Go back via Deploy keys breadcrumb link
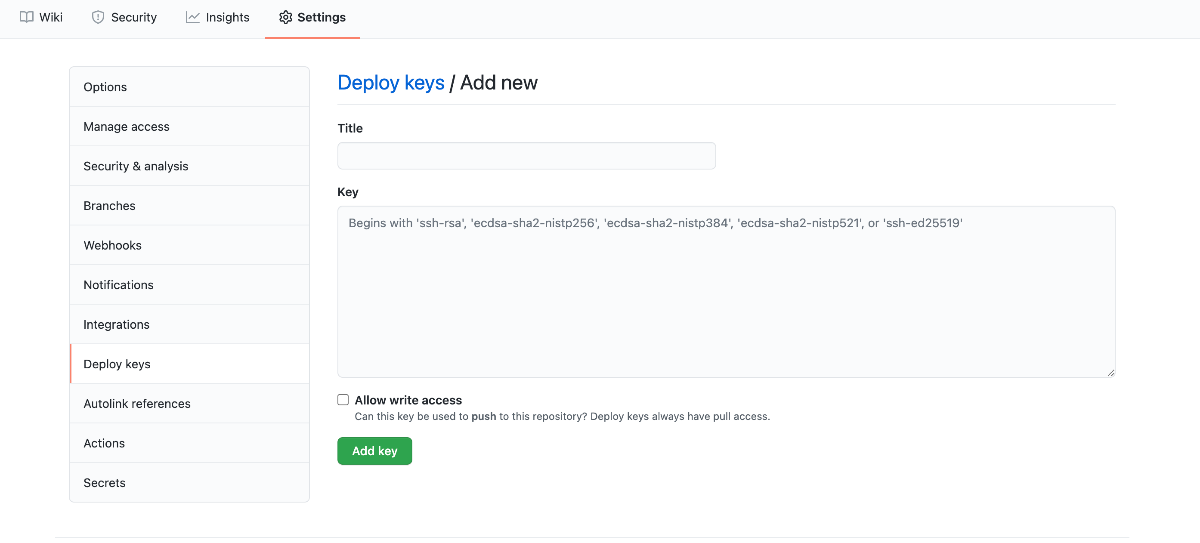The height and width of the screenshot is (543, 1200). 391,83
